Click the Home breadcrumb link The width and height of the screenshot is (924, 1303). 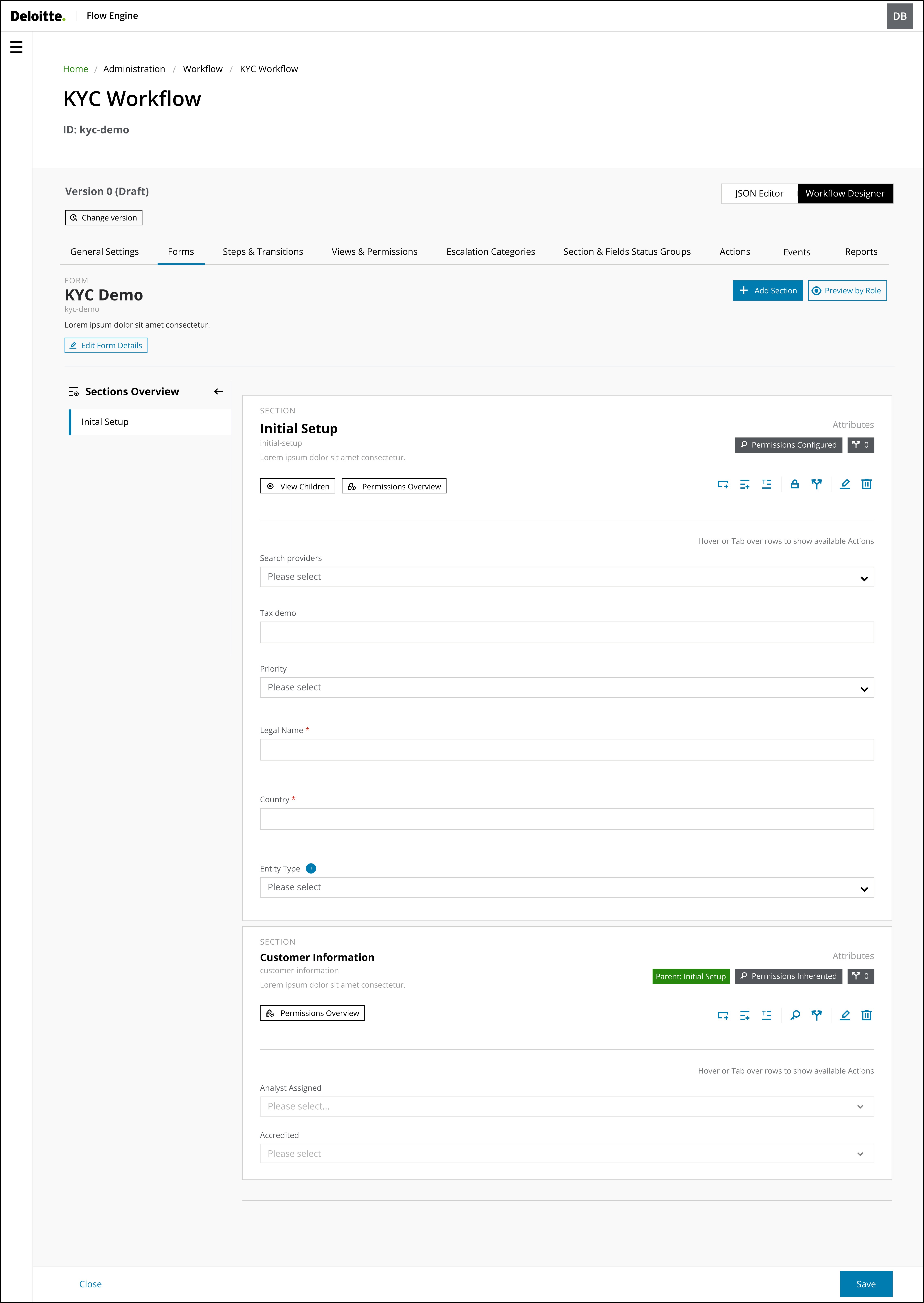pos(75,69)
